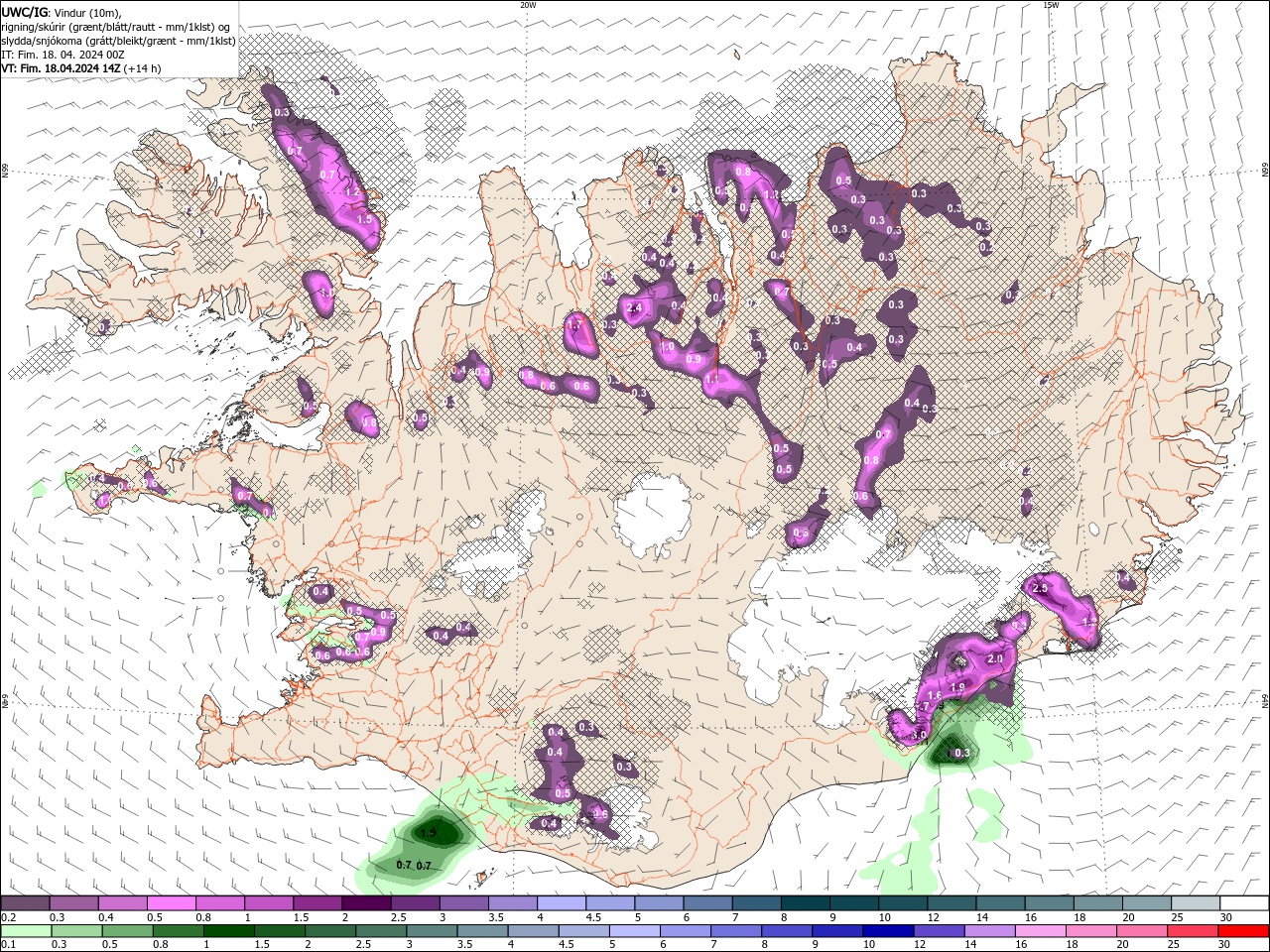The width and height of the screenshot is (1270, 952).
Task: Click the '2.0' value on southeast coast
Action: tap(996, 658)
